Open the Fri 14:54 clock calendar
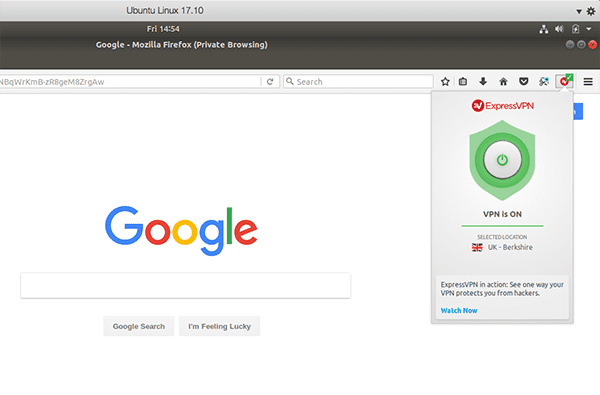This screenshot has height=395, width=600. click(x=163, y=29)
